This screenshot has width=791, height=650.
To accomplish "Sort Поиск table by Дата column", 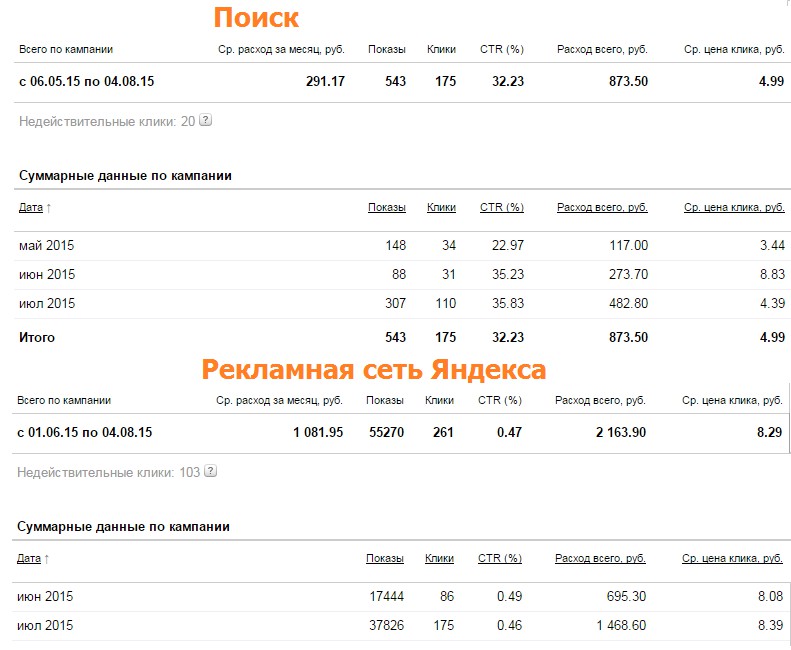I will (31, 207).
